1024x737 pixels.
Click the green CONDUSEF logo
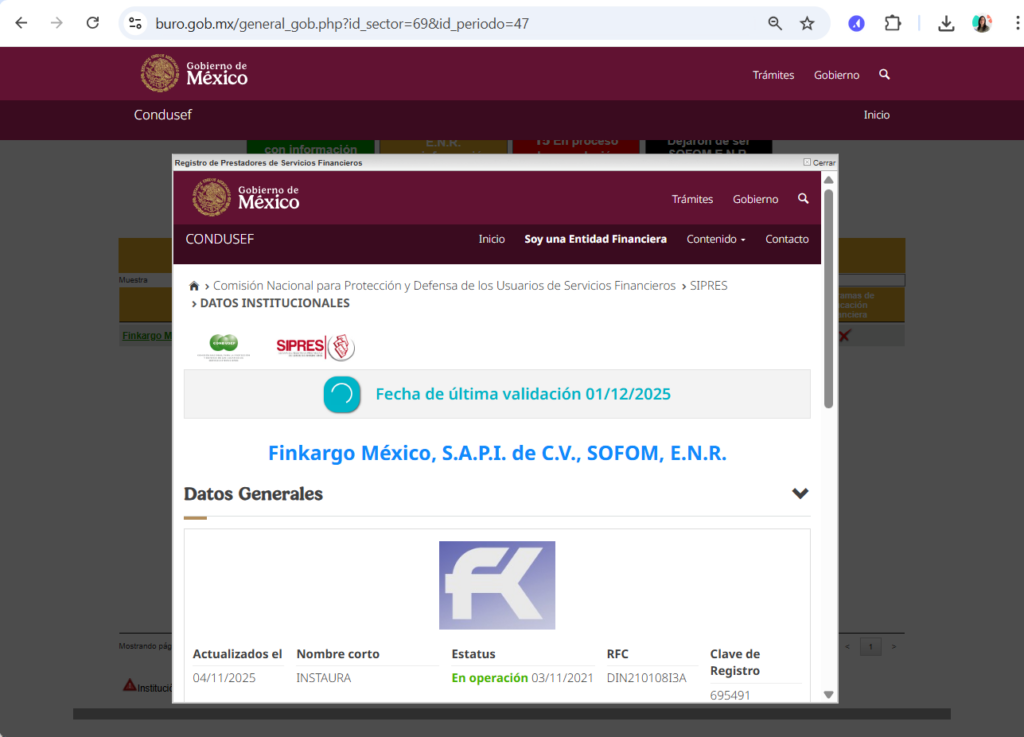(223, 346)
